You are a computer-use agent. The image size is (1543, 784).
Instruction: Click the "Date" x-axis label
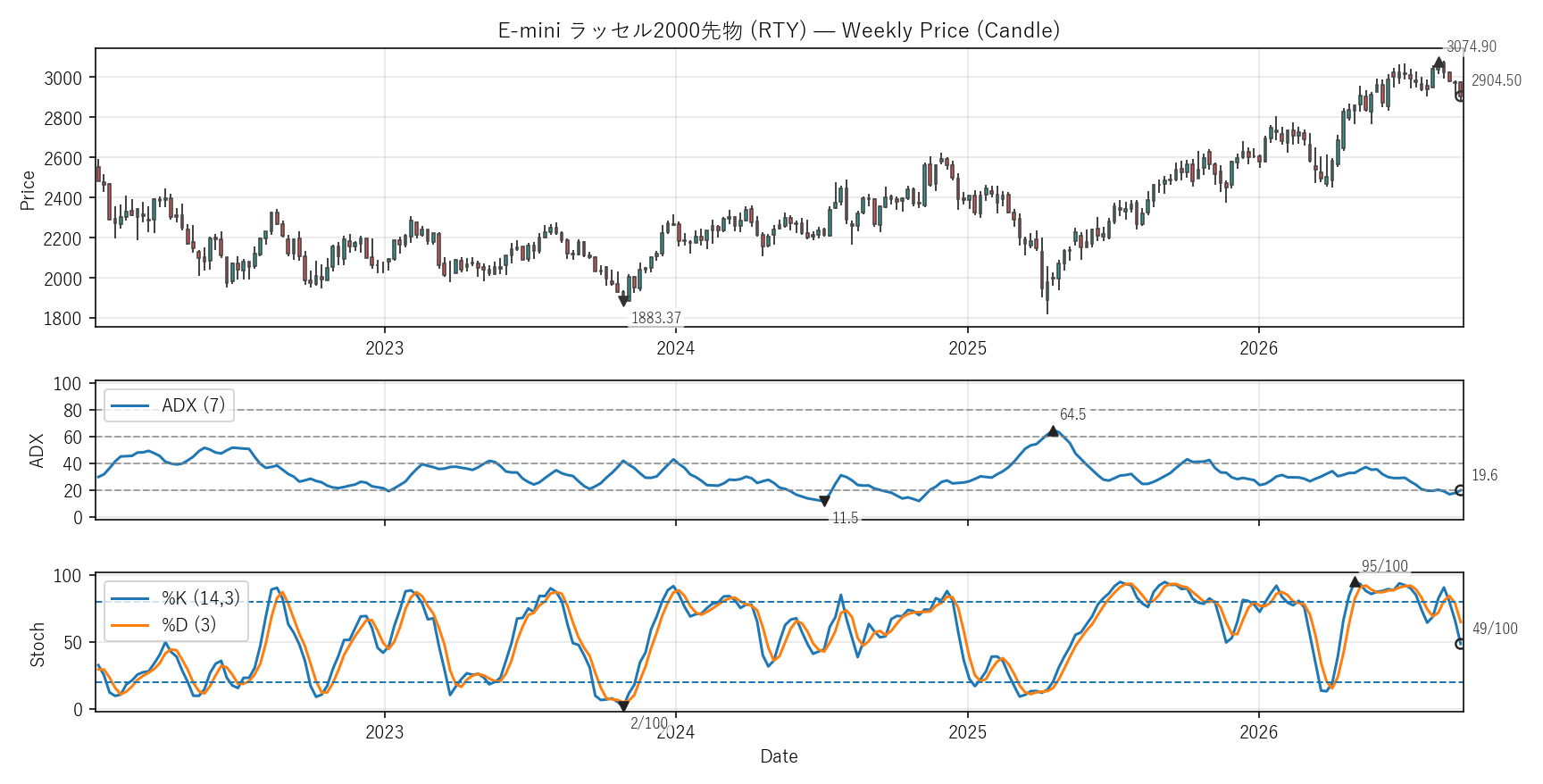click(x=779, y=756)
